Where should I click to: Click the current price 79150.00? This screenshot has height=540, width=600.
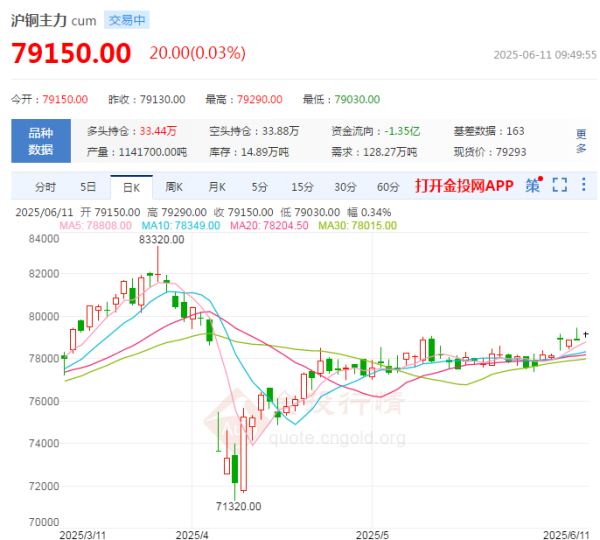click(x=71, y=53)
